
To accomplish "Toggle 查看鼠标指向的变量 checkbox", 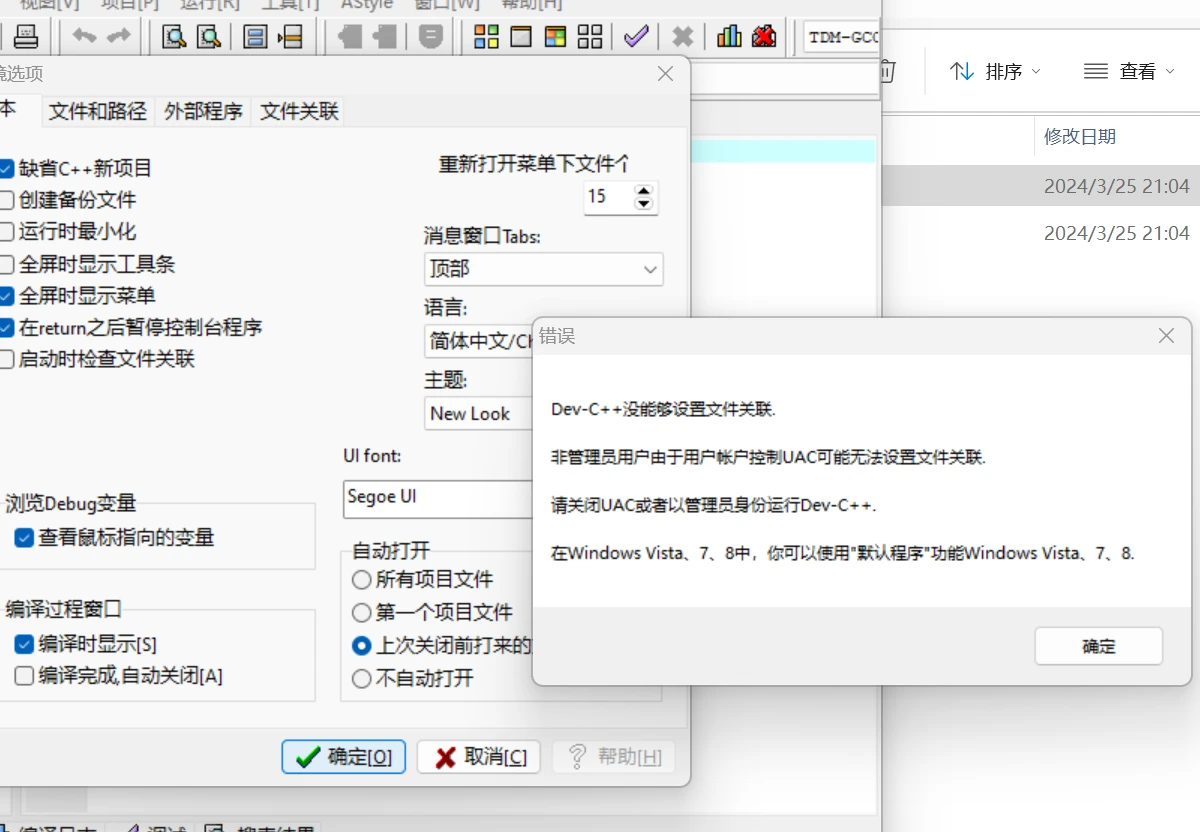I will click(x=25, y=538).
